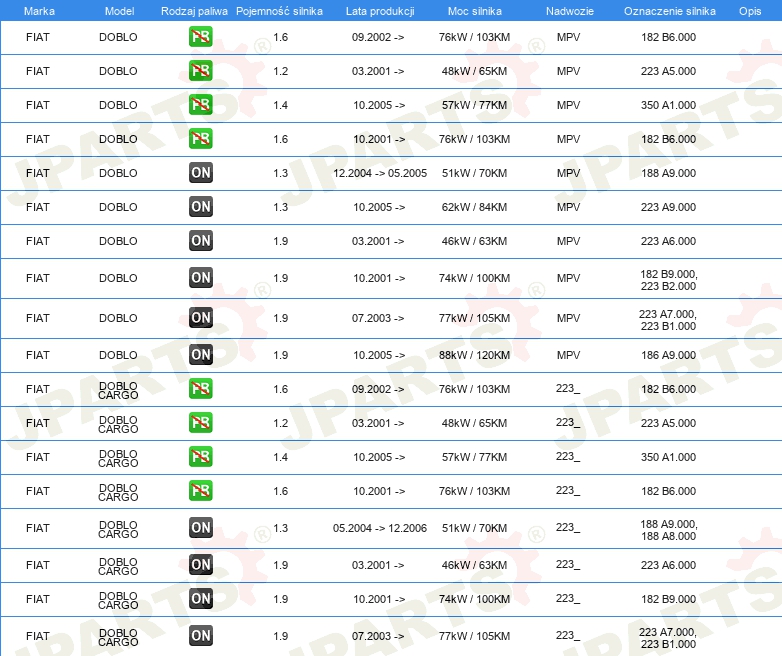
Task: Select the ON diesel icon for DOBLO CARGO 77kW / 105KM
Action: point(200,636)
